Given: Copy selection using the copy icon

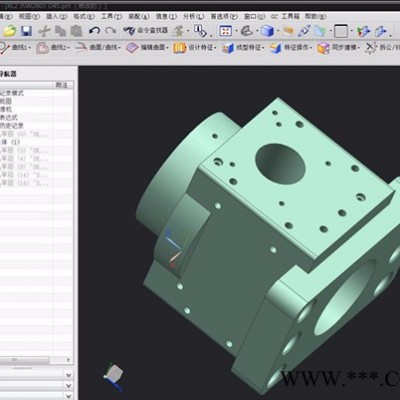Looking at the screenshot, I should pyautogui.click(x=60, y=31).
